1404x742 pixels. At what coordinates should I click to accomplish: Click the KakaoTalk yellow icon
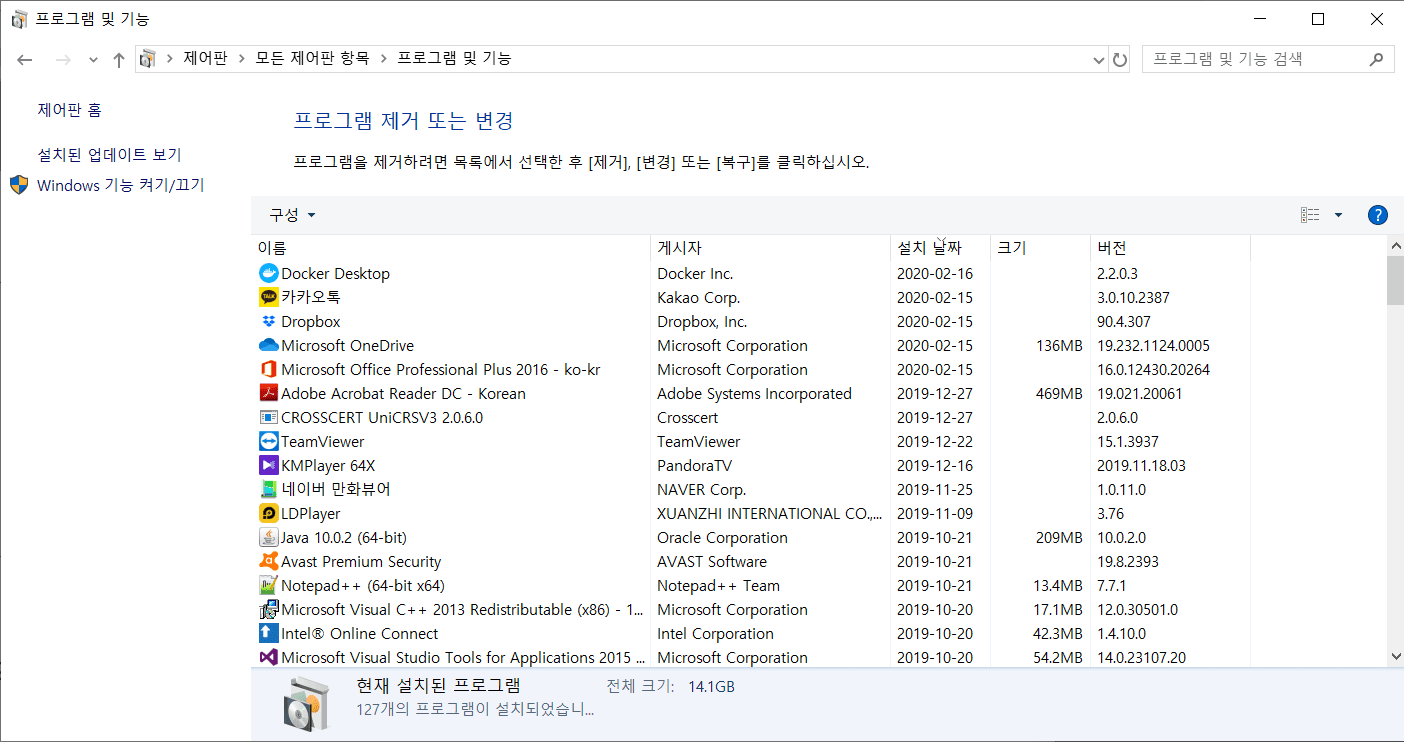[268, 297]
